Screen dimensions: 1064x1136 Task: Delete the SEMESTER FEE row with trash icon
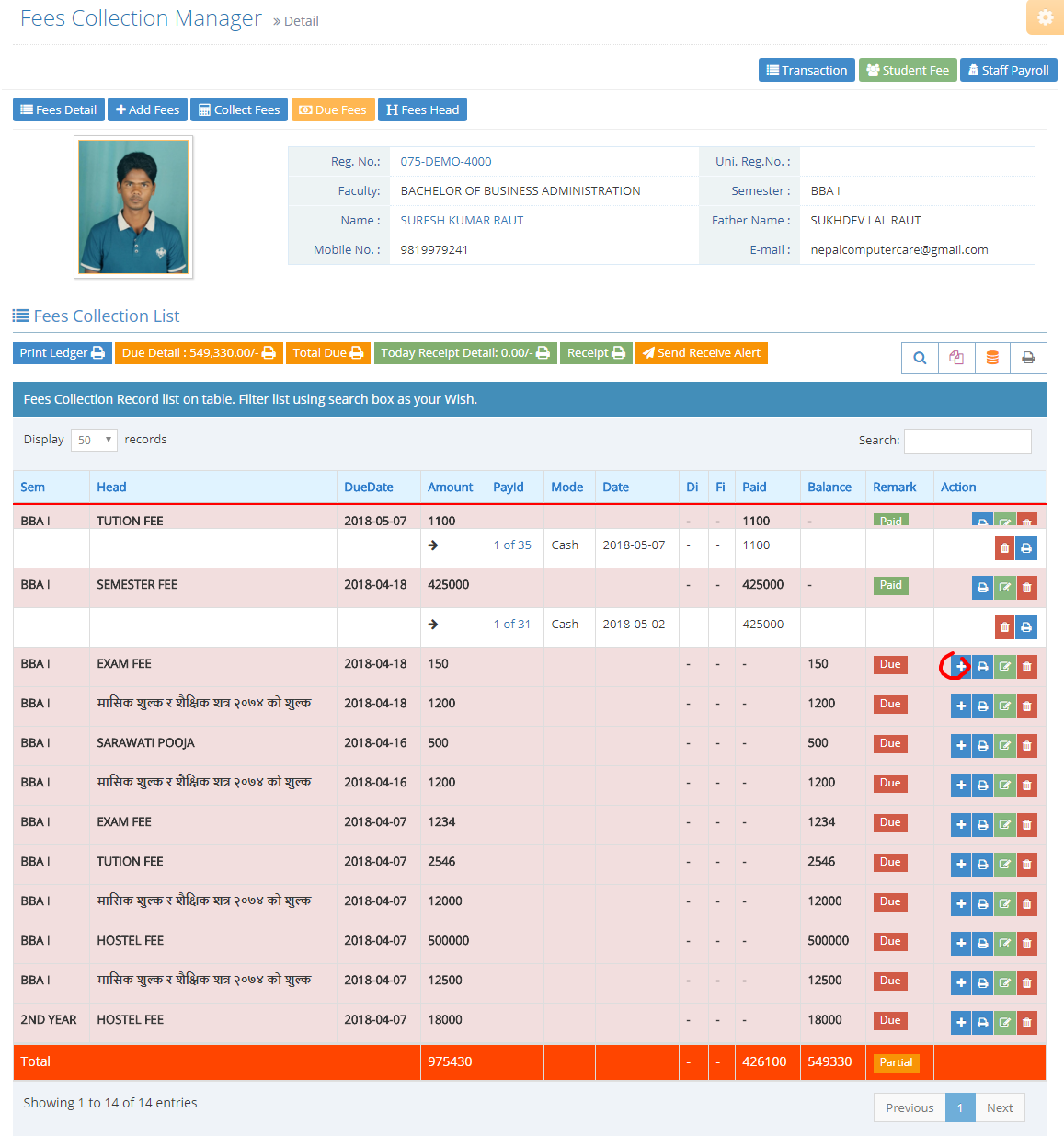[1027, 588]
